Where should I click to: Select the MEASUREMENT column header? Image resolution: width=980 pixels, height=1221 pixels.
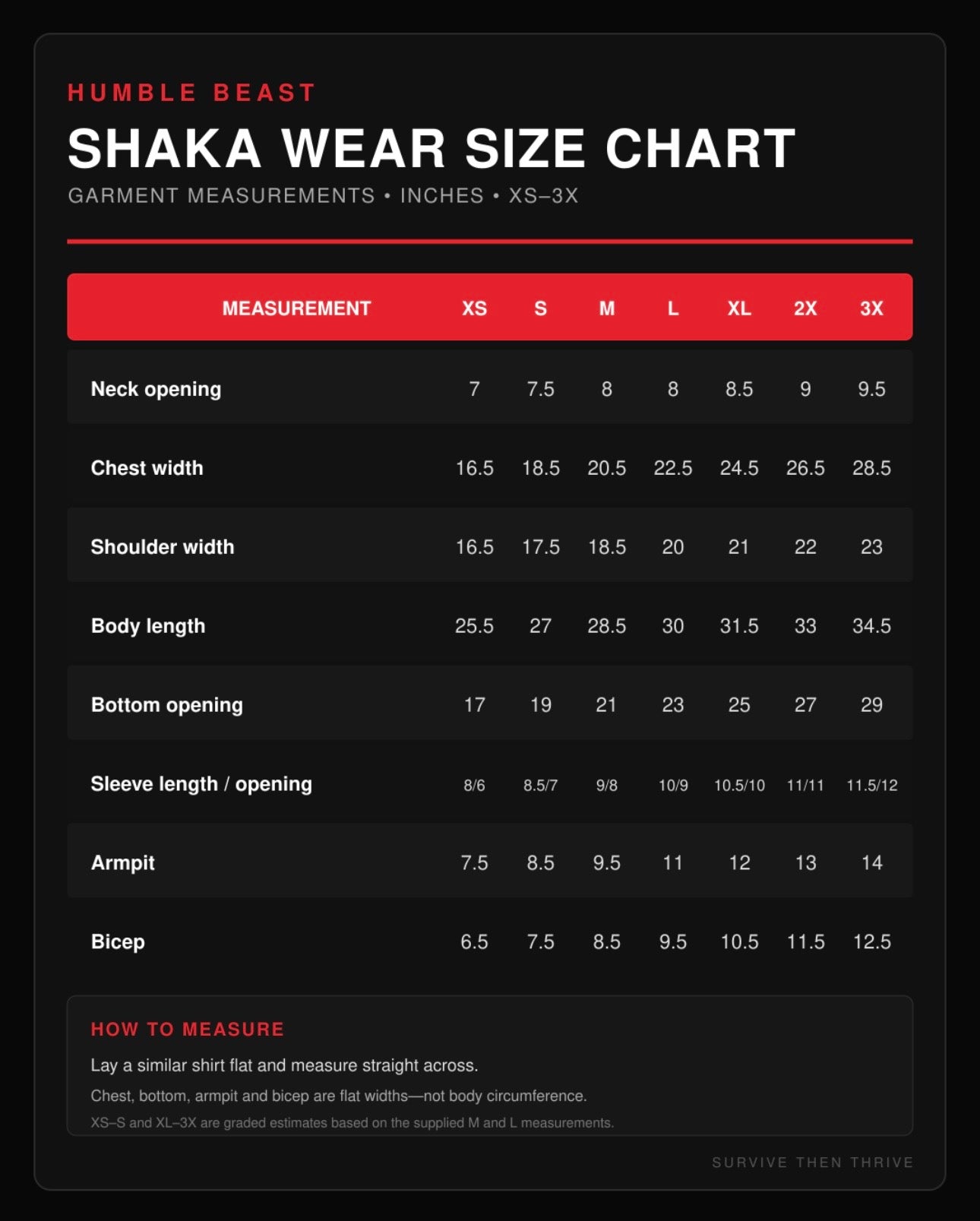coord(296,308)
